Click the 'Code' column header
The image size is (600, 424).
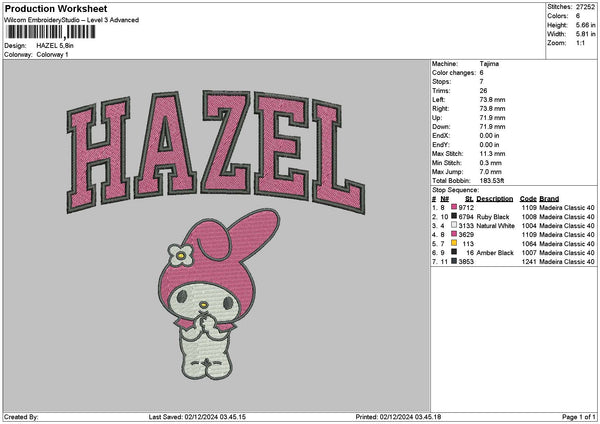tap(528, 199)
